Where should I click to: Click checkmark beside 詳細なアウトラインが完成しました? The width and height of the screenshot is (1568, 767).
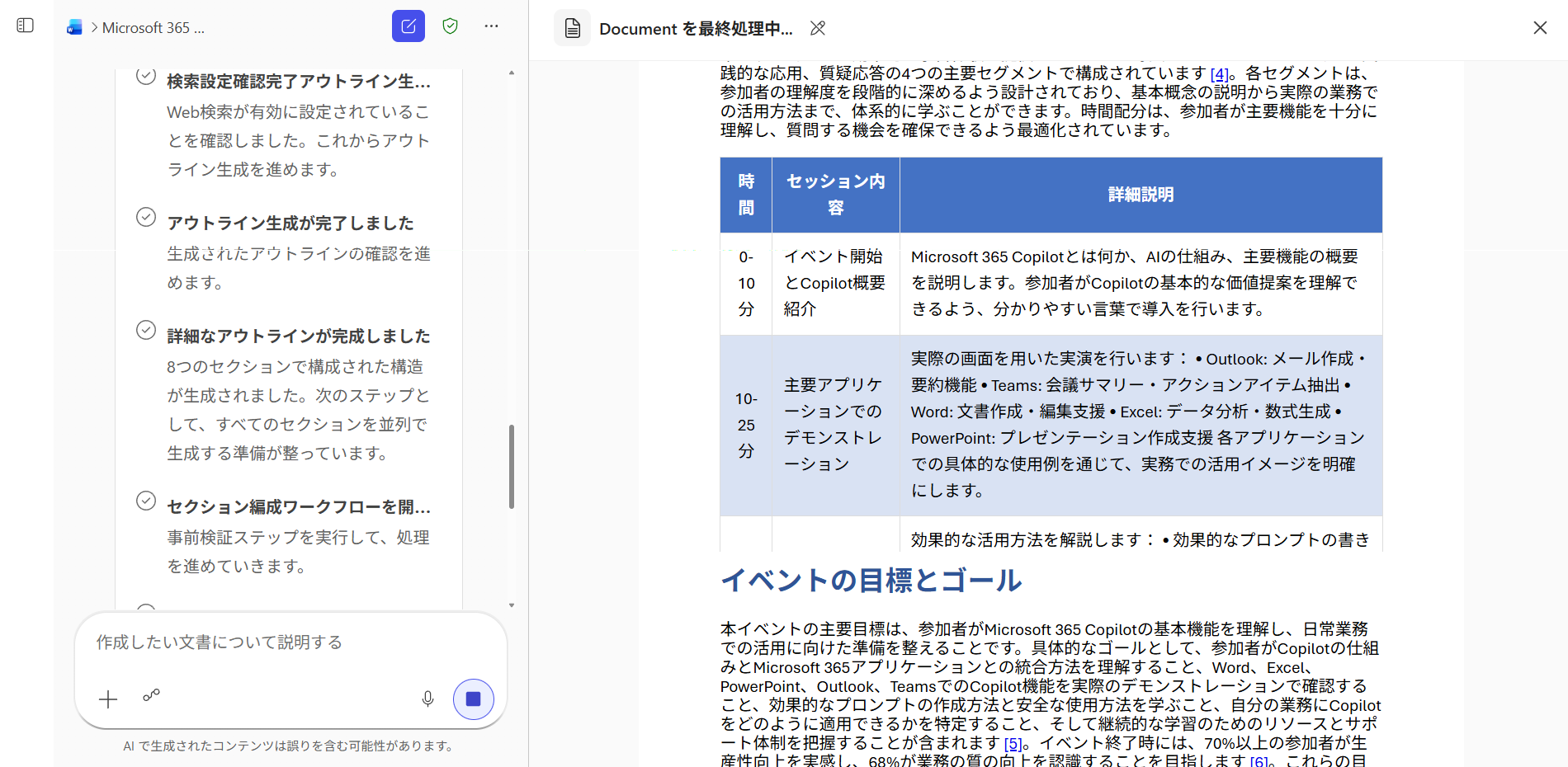pyautogui.click(x=146, y=331)
